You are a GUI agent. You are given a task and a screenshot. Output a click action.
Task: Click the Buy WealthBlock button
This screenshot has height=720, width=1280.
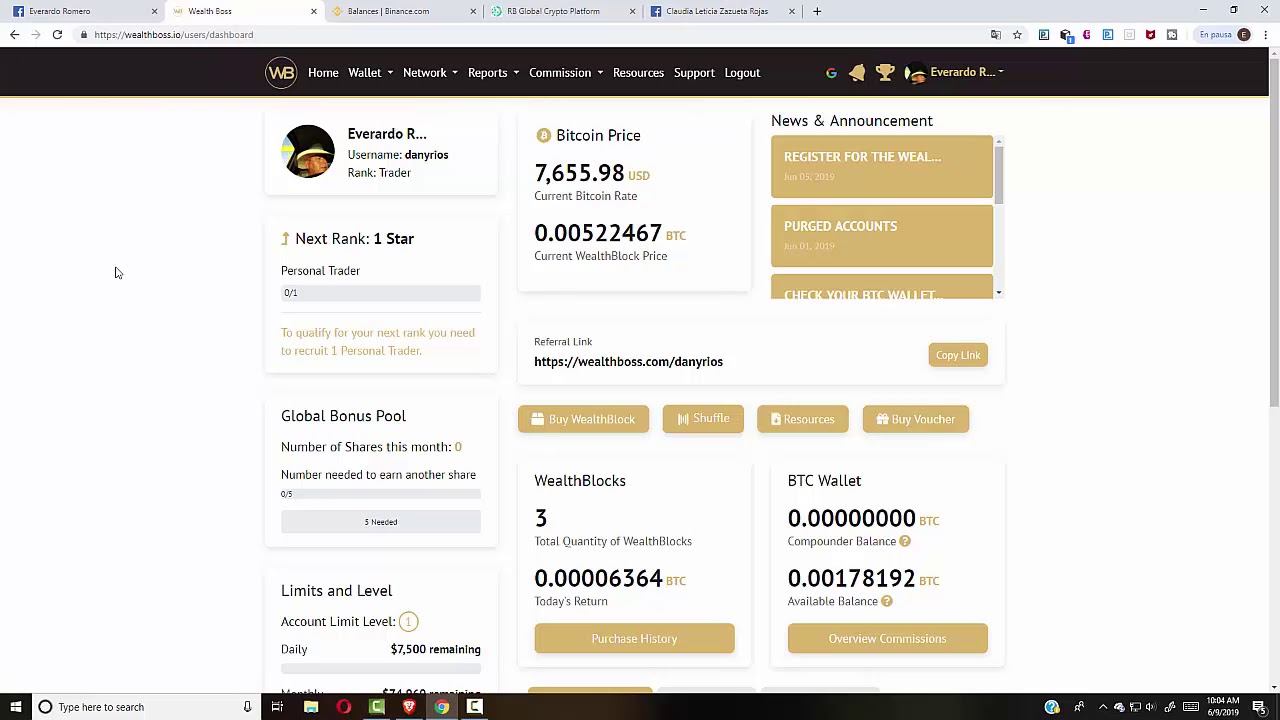tap(583, 419)
